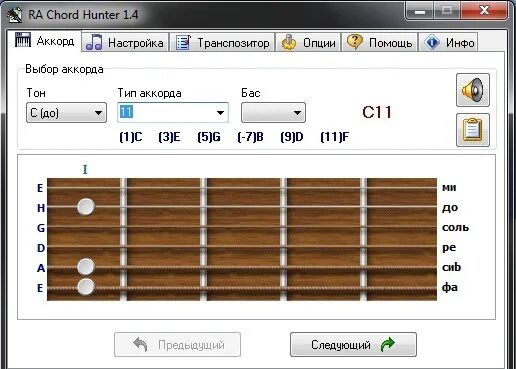
Task: Click the green arrow on Следующий button
Action: [388, 344]
